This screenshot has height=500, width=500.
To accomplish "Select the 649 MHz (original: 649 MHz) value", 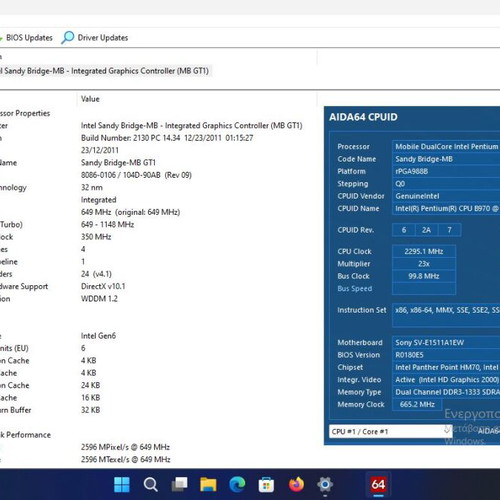I will pyautogui.click(x=130, y=212).
